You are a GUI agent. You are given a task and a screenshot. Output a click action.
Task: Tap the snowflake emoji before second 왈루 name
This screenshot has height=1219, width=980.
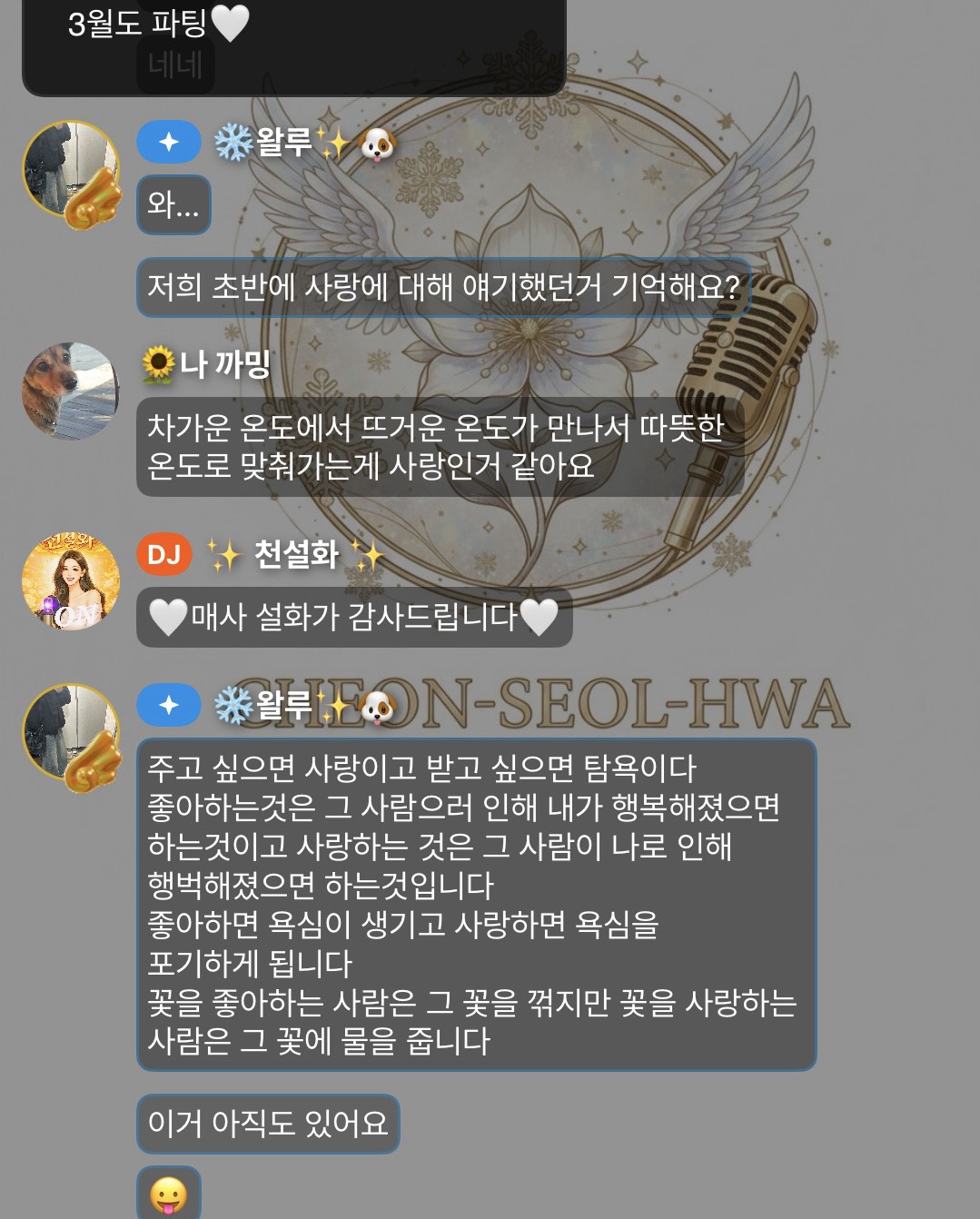[233, 706]
